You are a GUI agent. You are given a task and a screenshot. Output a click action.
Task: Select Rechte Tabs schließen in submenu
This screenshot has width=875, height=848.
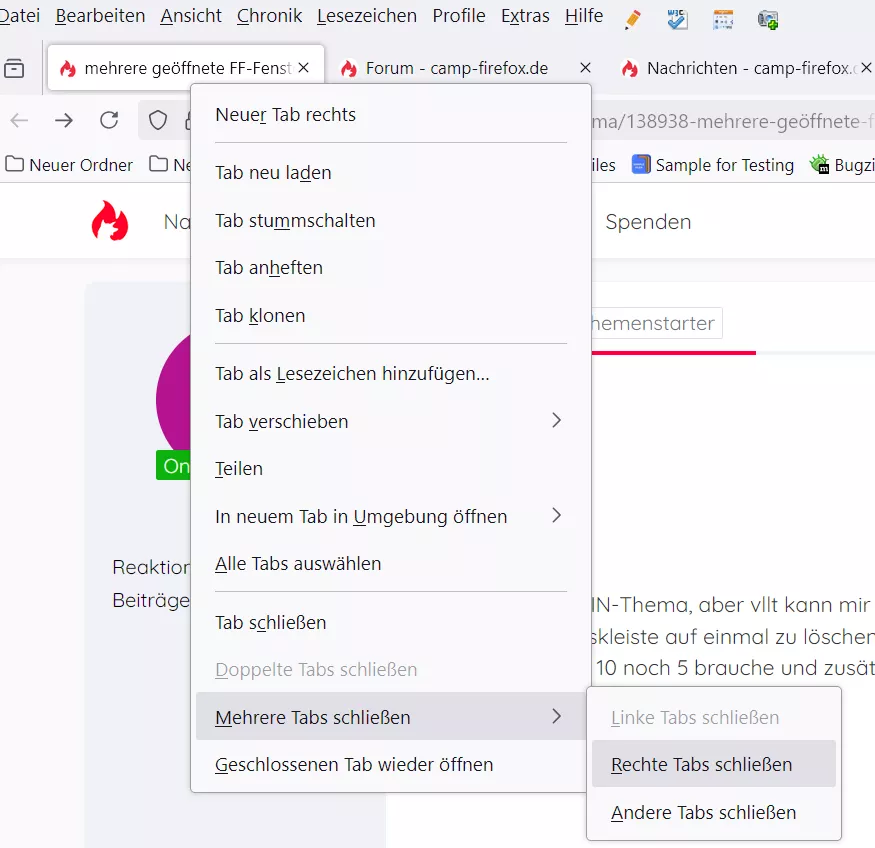click(714, 764)
